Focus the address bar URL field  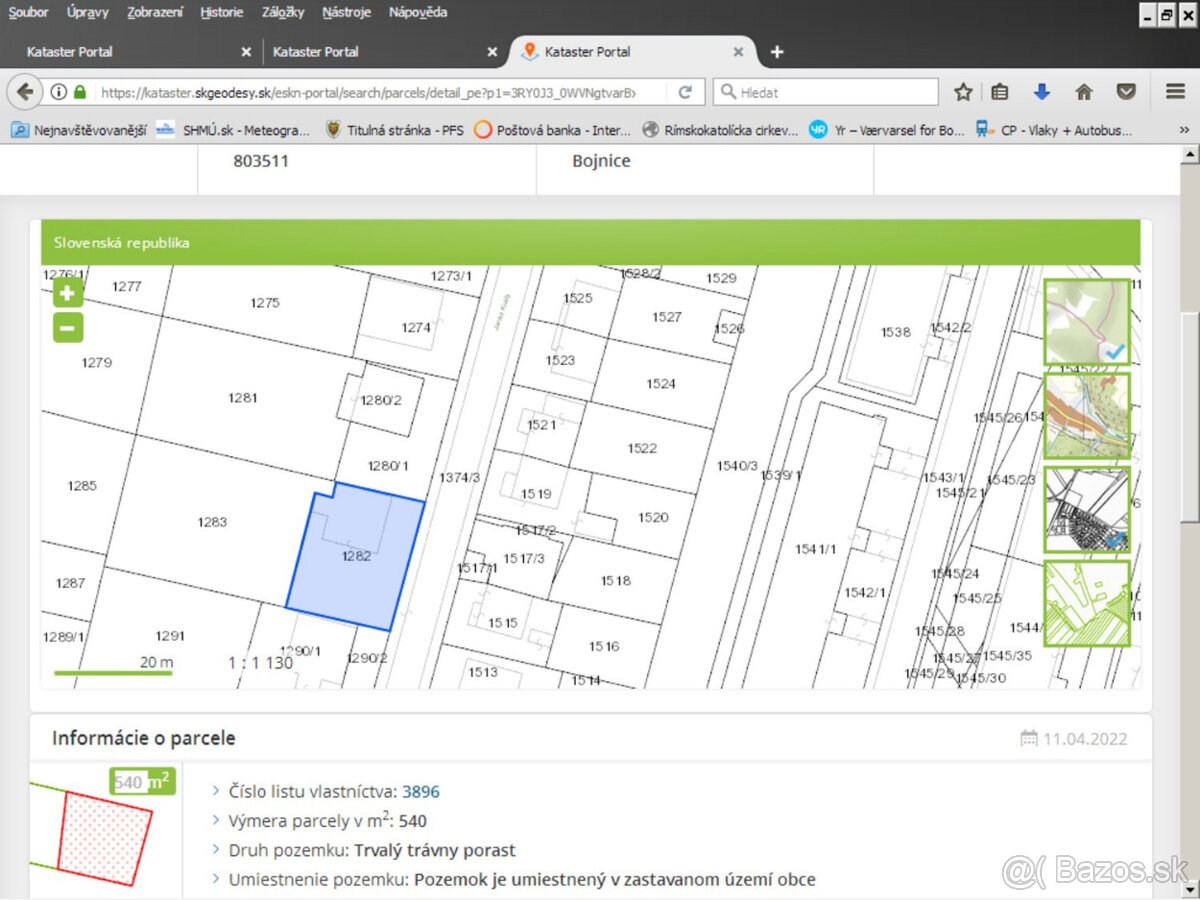click(x=368, y=92)
